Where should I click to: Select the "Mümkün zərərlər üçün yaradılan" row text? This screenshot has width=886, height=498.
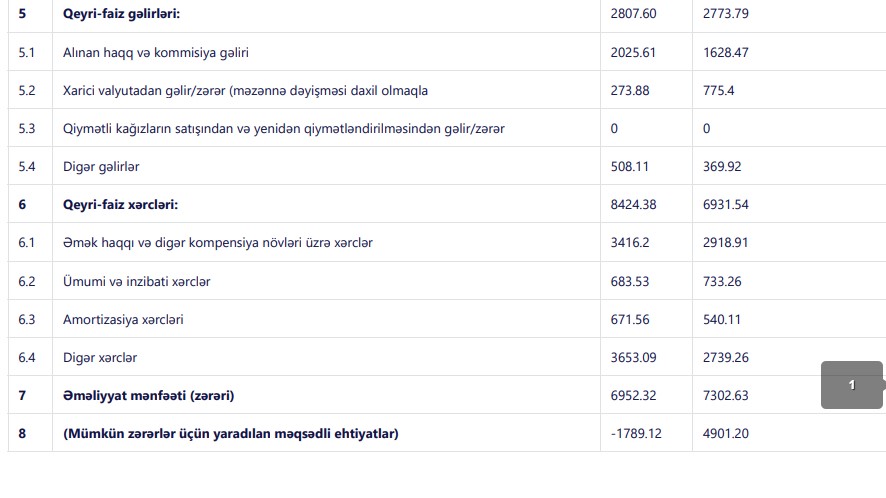[x=230, y=433]
